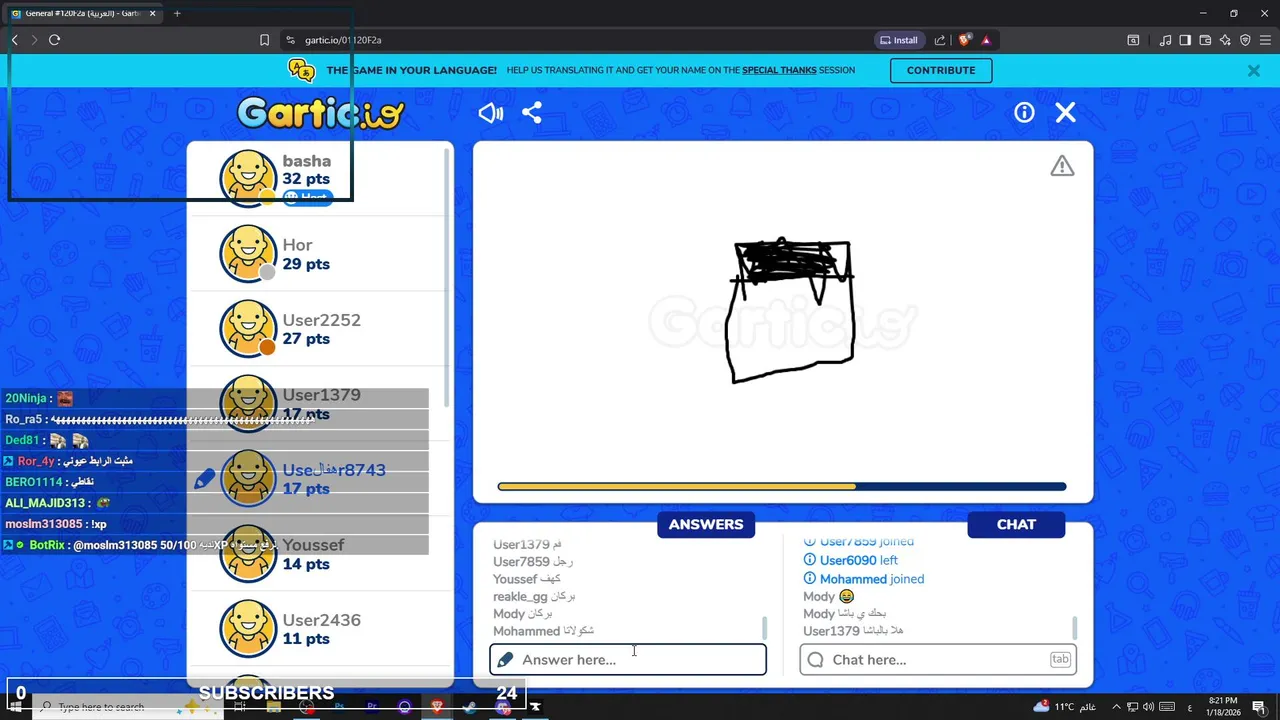Open Brave Shields lion icon
This screenshot has height=720, width=1280.
[964, 40]
